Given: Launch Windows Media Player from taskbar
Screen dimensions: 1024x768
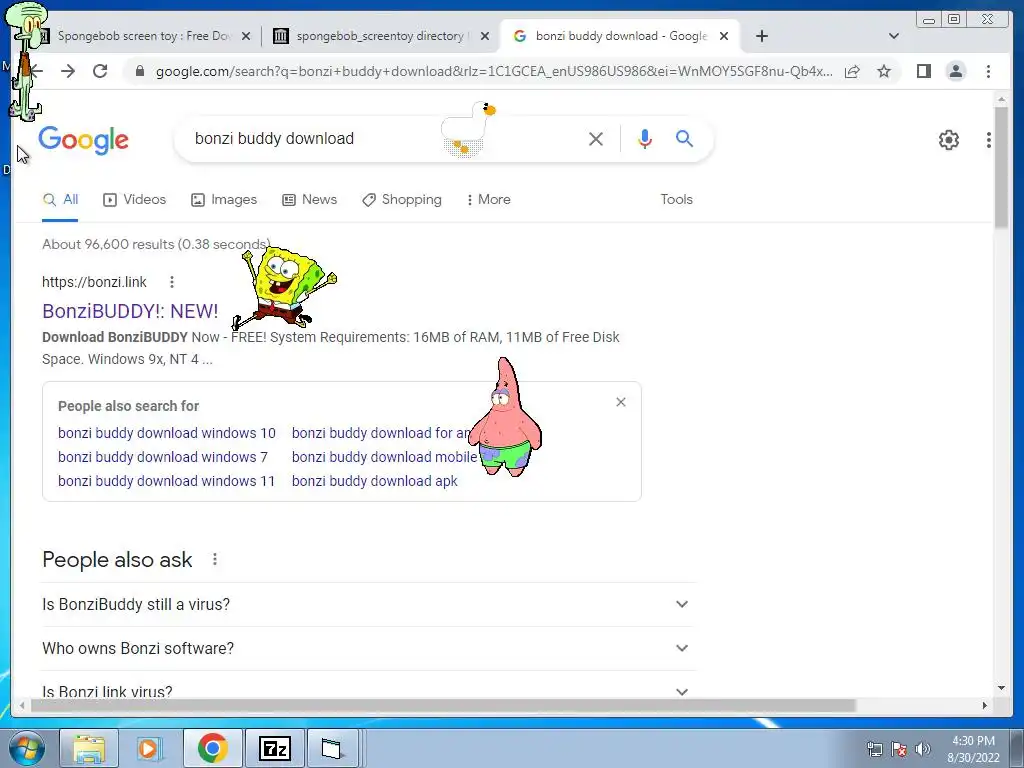Looking at the screenshot, I should pos(149,748).
